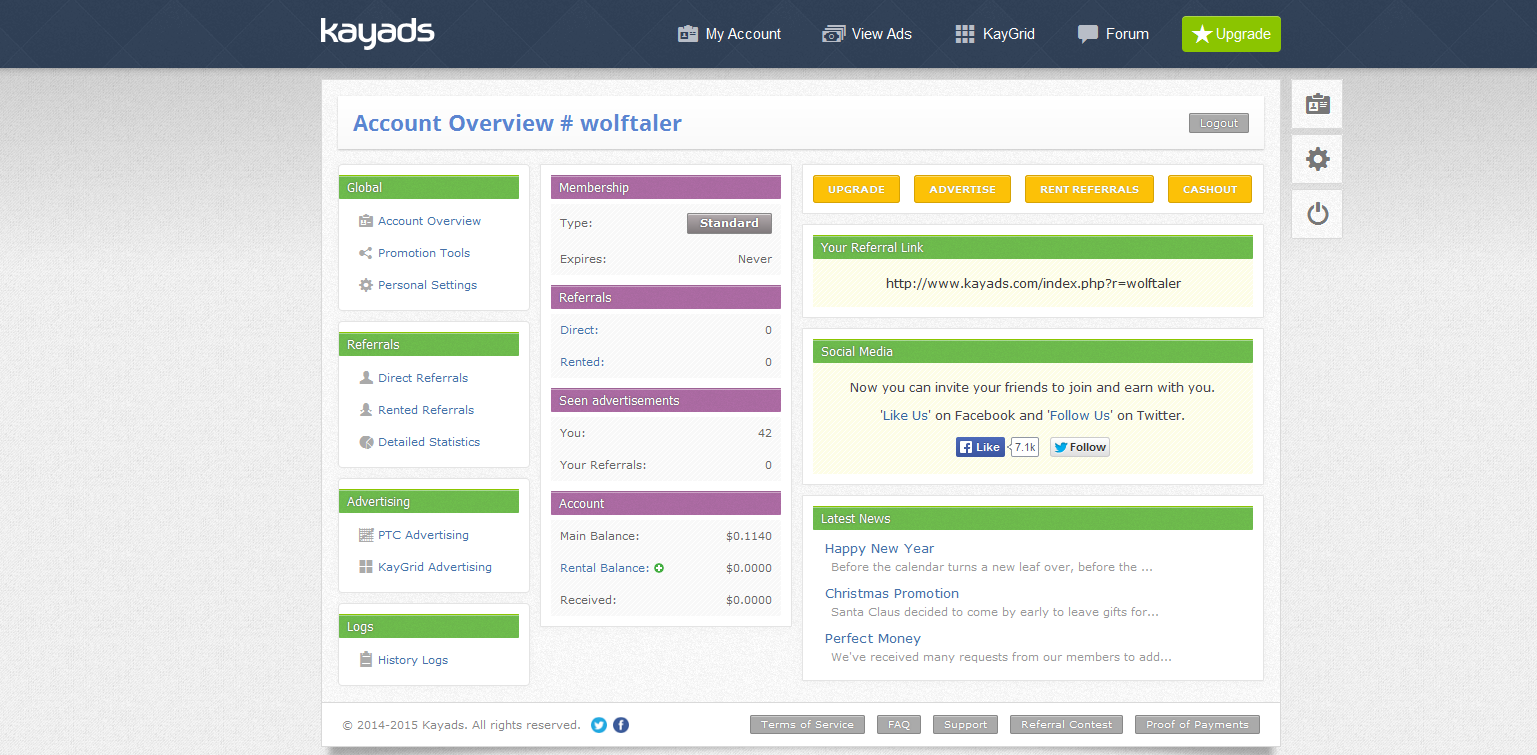Viewport: 1537px width, 755px height.
Task: Click the green Upgrade button in navbar
Action: coord(1231,34)
